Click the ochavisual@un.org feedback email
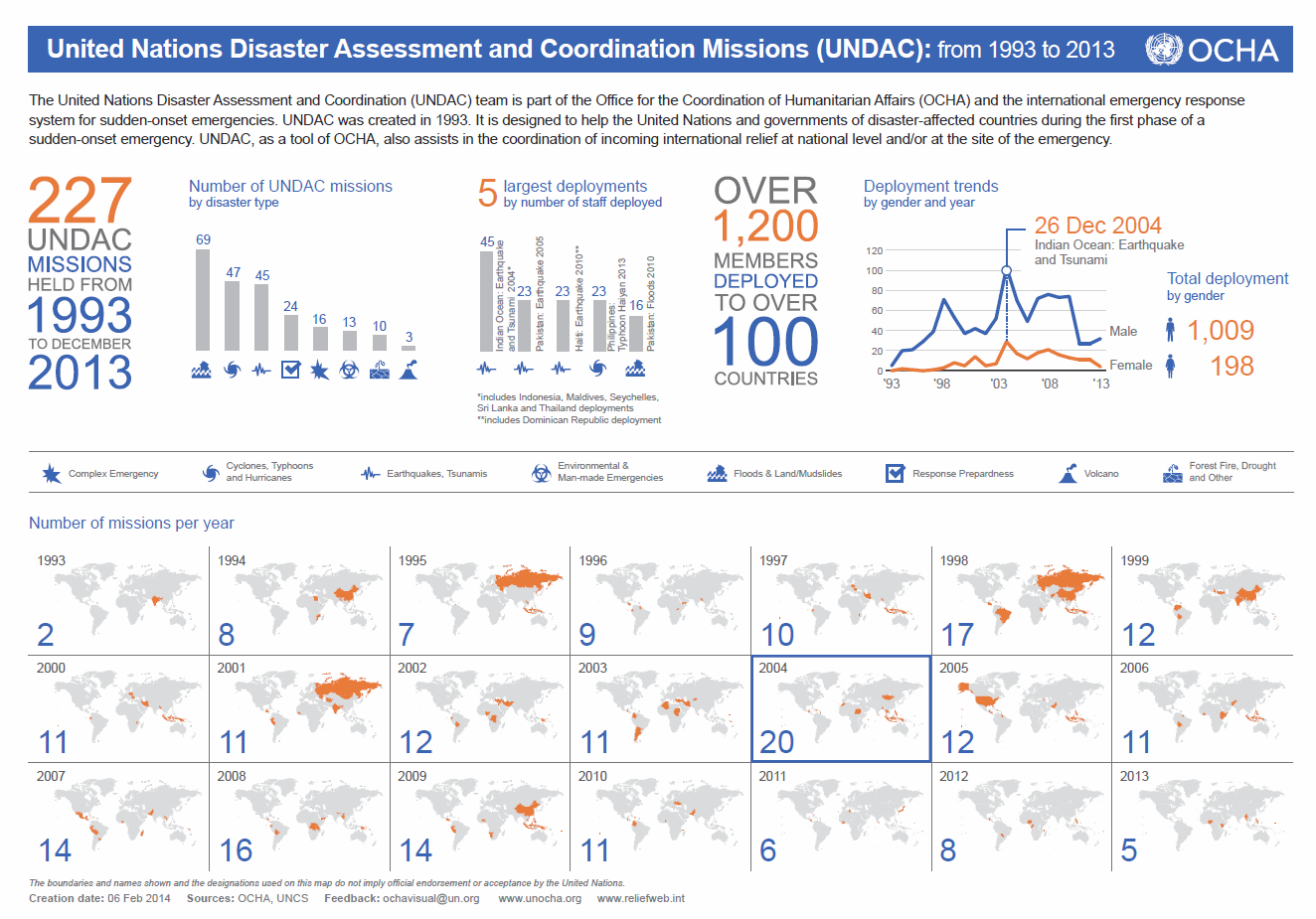 coord(431,898)
